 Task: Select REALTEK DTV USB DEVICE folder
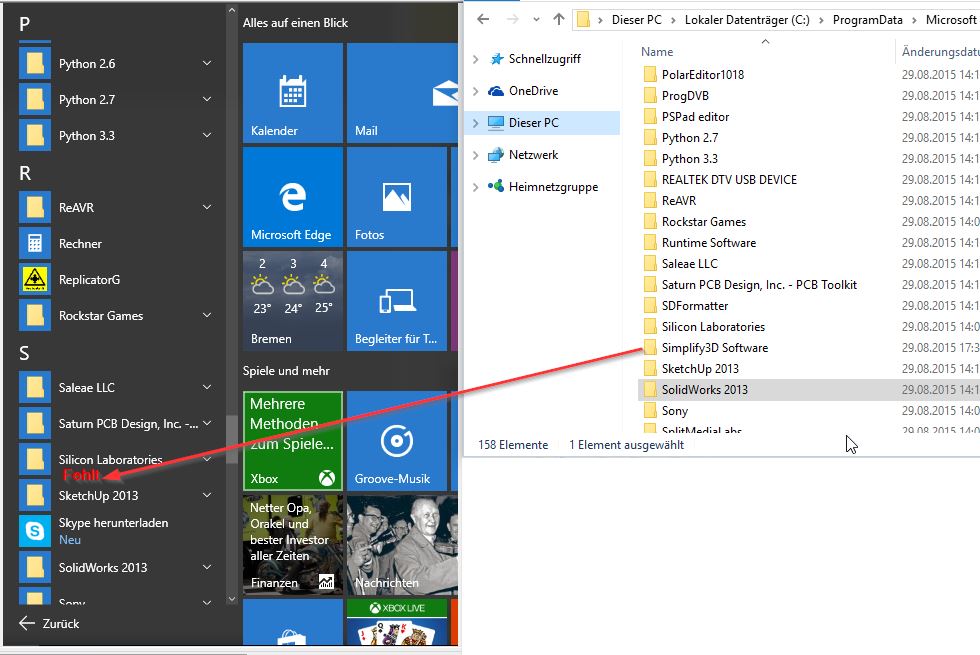click(x=729, y=180)
